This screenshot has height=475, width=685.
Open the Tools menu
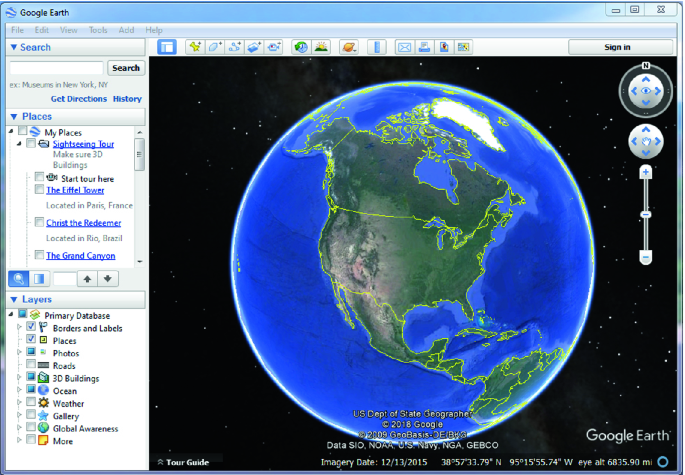point(98,30)
